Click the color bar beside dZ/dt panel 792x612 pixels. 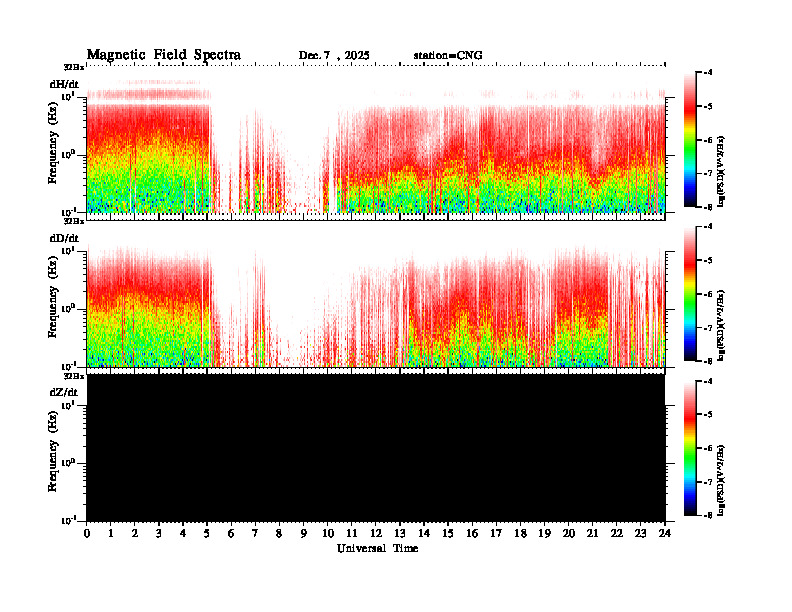tap(690, 448)
